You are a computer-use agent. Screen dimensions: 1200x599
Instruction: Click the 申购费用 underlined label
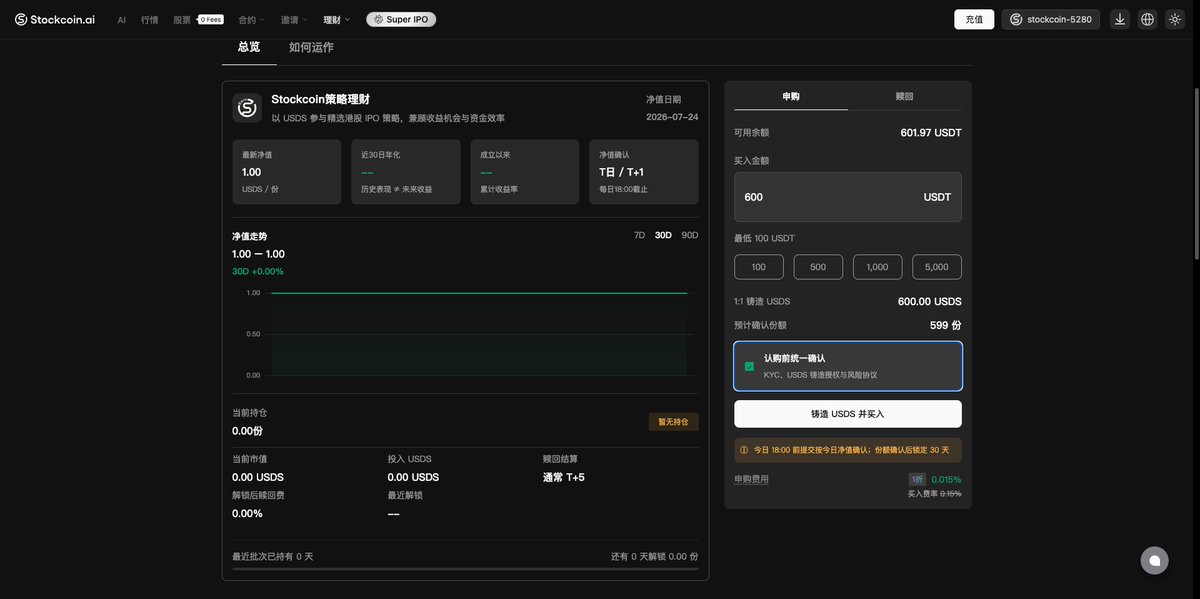pyautogui.click(x=751, y=479)
